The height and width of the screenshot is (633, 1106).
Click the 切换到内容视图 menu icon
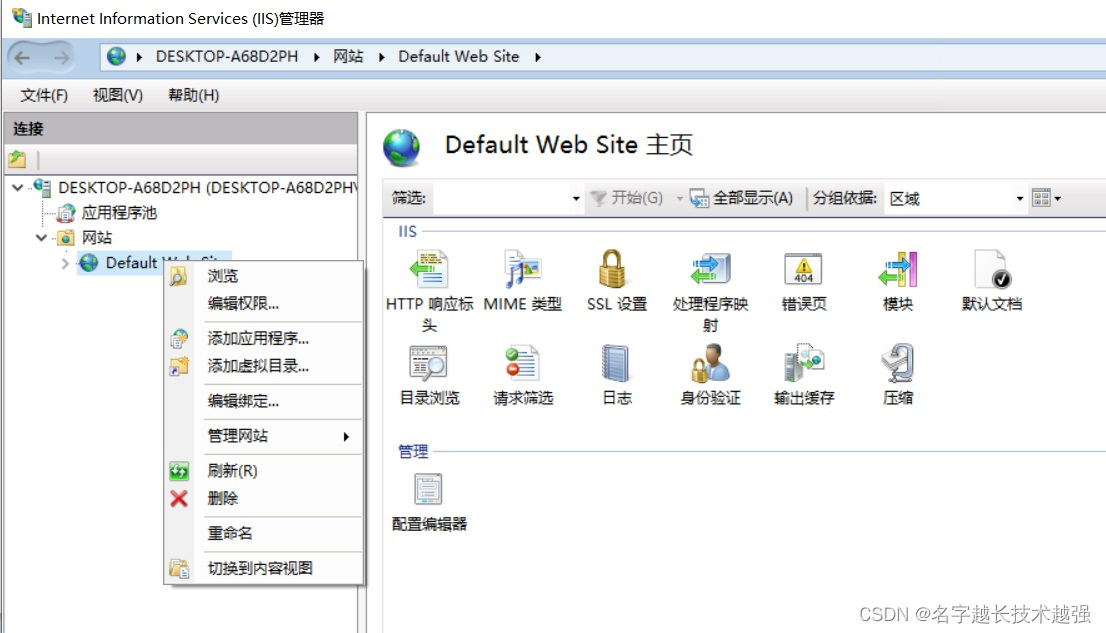click(179, 568)
